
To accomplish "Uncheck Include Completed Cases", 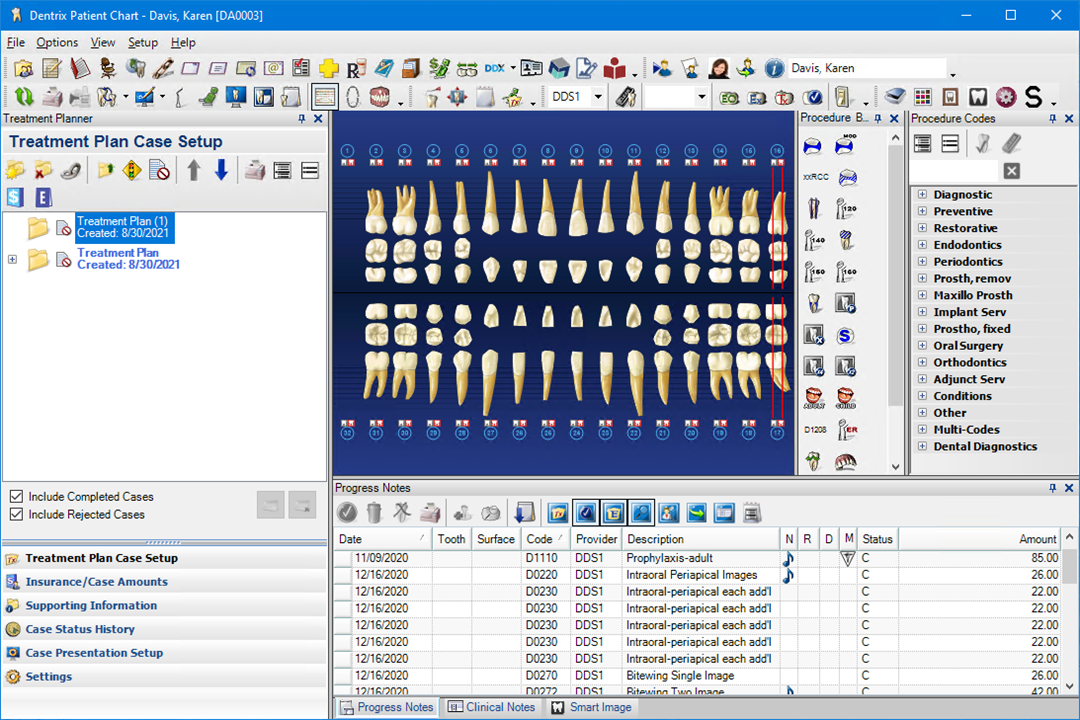I will (16, 497).
